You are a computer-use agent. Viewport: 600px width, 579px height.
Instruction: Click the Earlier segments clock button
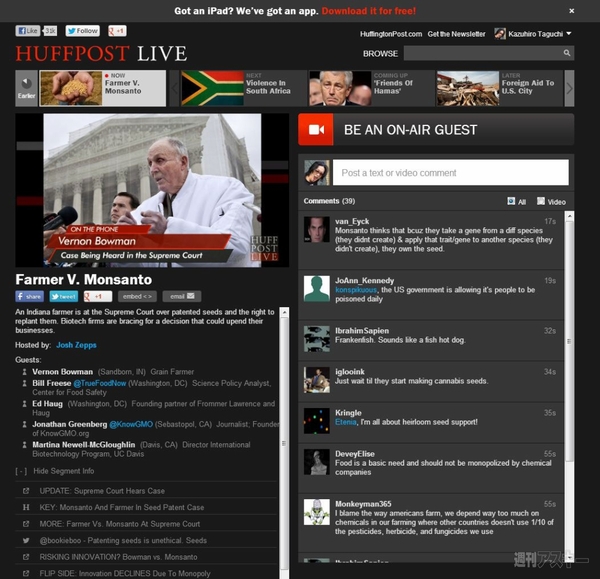tap(26, 88)
